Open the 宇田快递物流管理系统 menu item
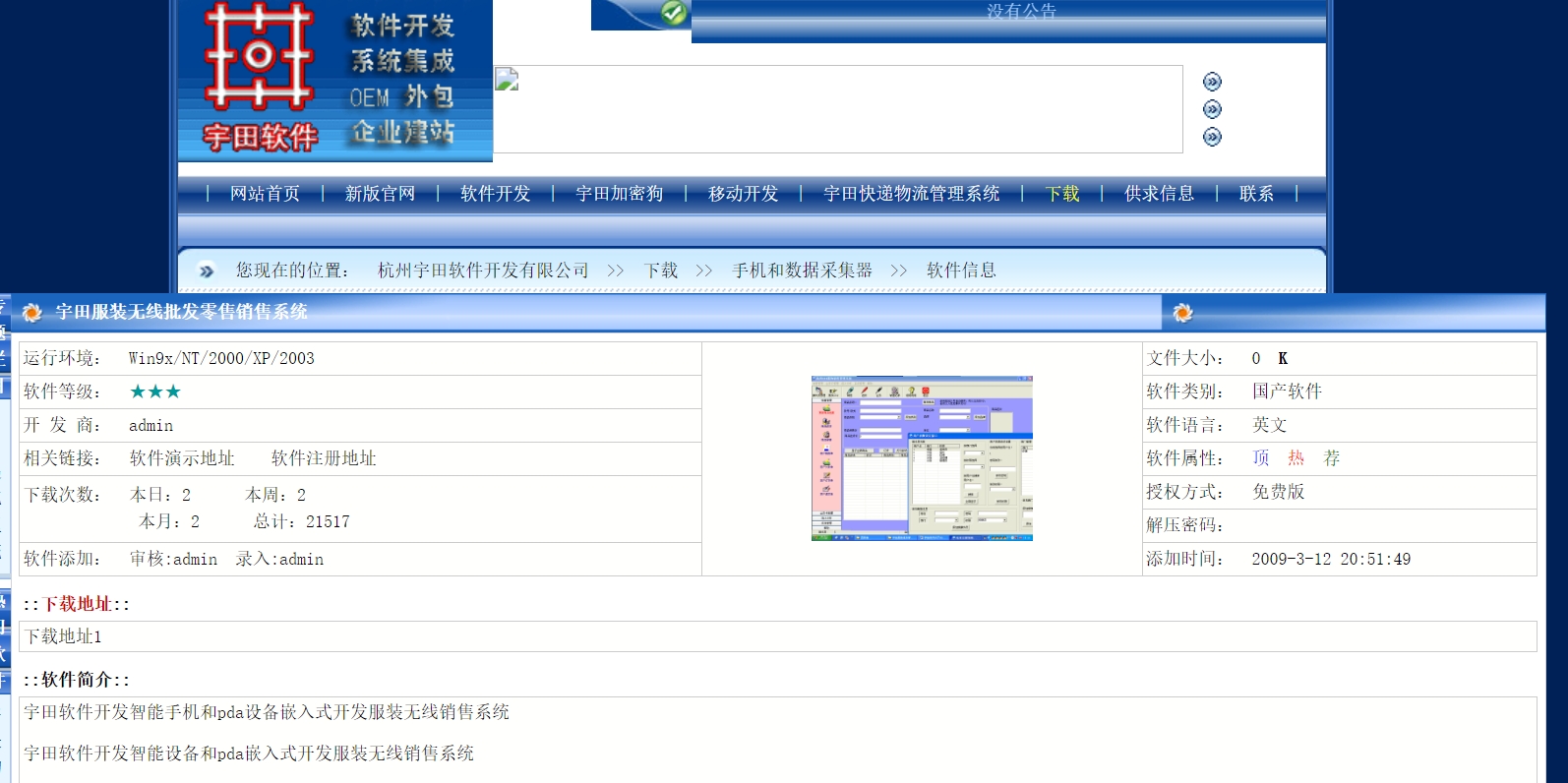The image size is (1568, 783). coord(911,194)
